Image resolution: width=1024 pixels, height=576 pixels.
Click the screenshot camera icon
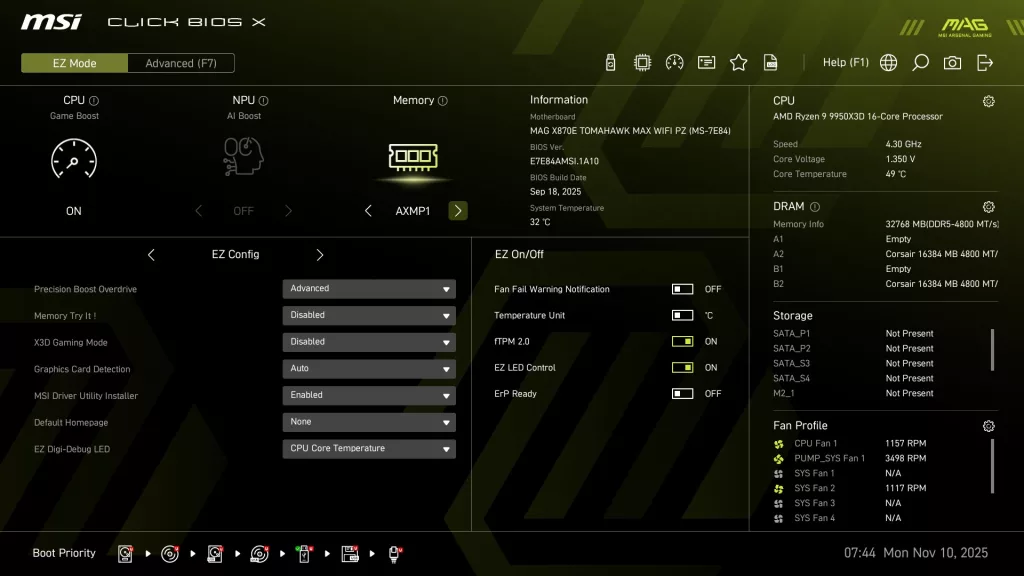click(951, 62)
